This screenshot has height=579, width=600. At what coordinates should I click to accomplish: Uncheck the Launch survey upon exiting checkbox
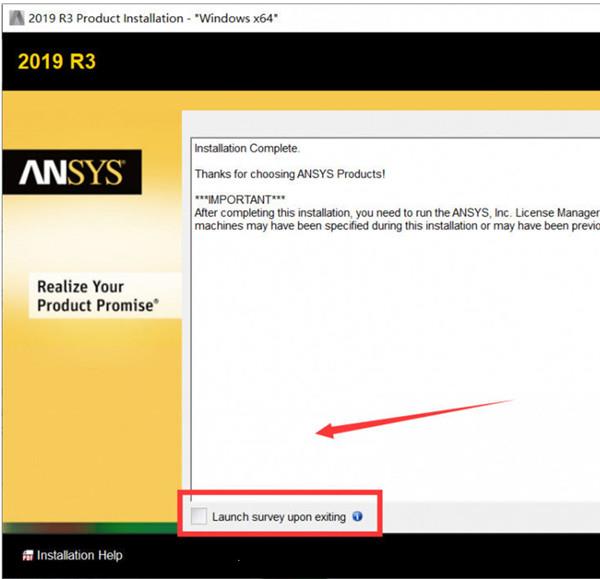pos(199,516)
